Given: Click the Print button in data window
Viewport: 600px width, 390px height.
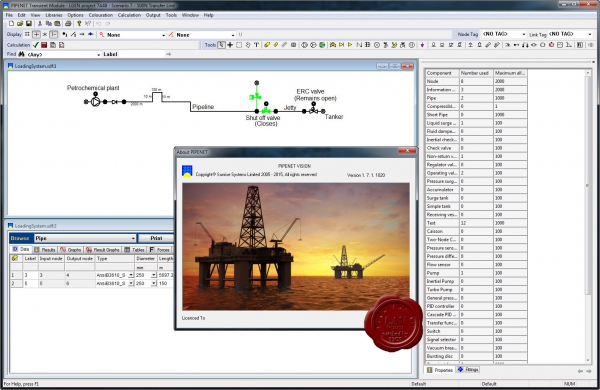Looking at the screenshot, I should pos(156,238).
